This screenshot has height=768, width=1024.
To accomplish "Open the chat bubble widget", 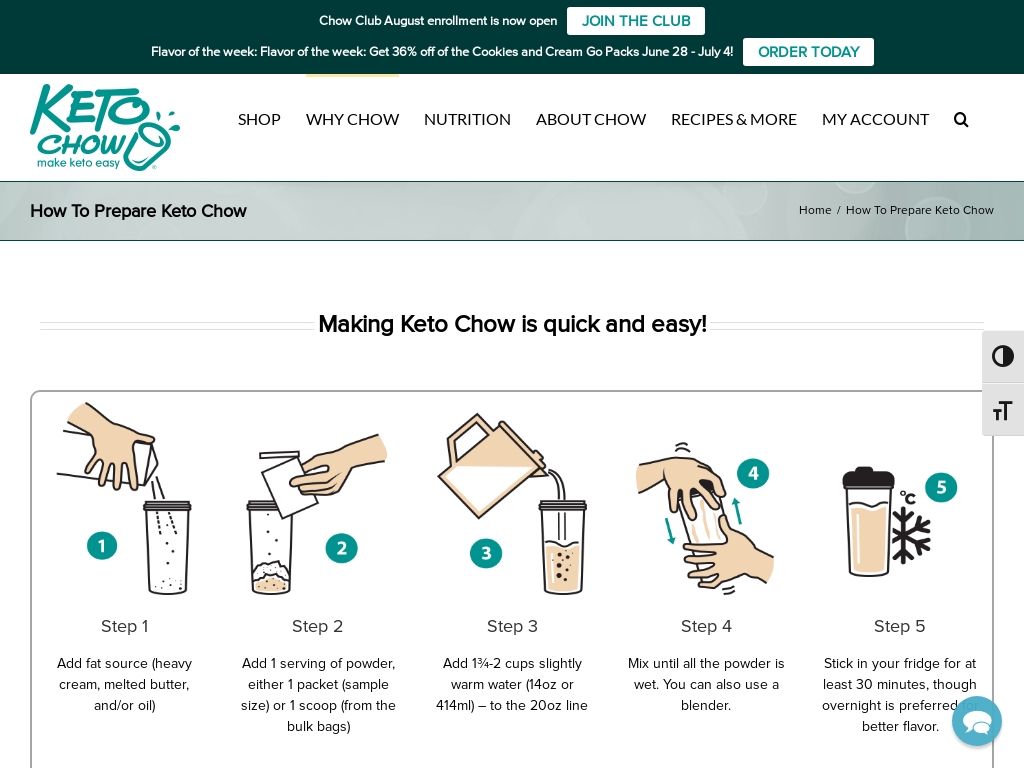I will 976,721.
